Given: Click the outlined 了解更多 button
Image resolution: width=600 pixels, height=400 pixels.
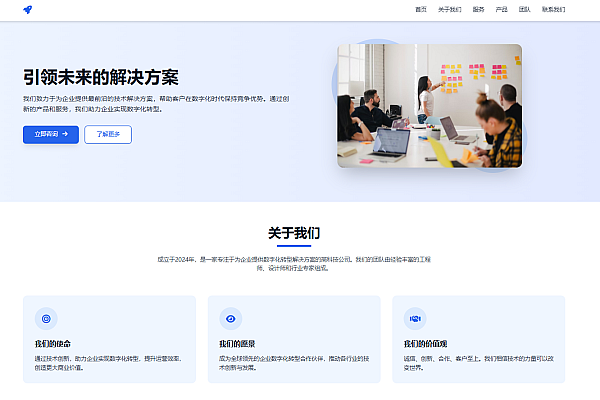Looking at the screenshot, I should pos(108,134).
